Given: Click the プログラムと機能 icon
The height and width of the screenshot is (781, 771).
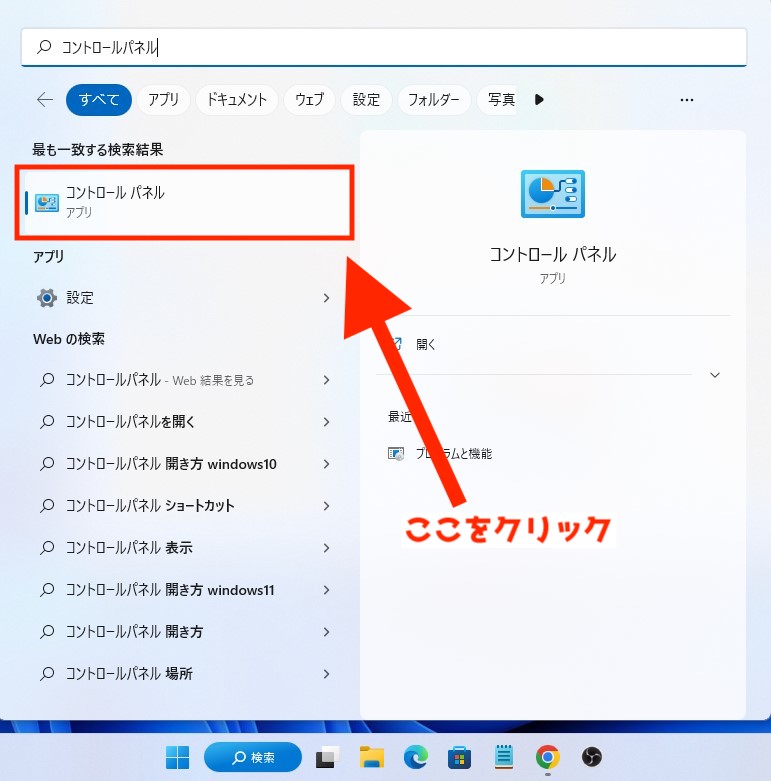Looking at the screenshot, I should tap(396, 454).
